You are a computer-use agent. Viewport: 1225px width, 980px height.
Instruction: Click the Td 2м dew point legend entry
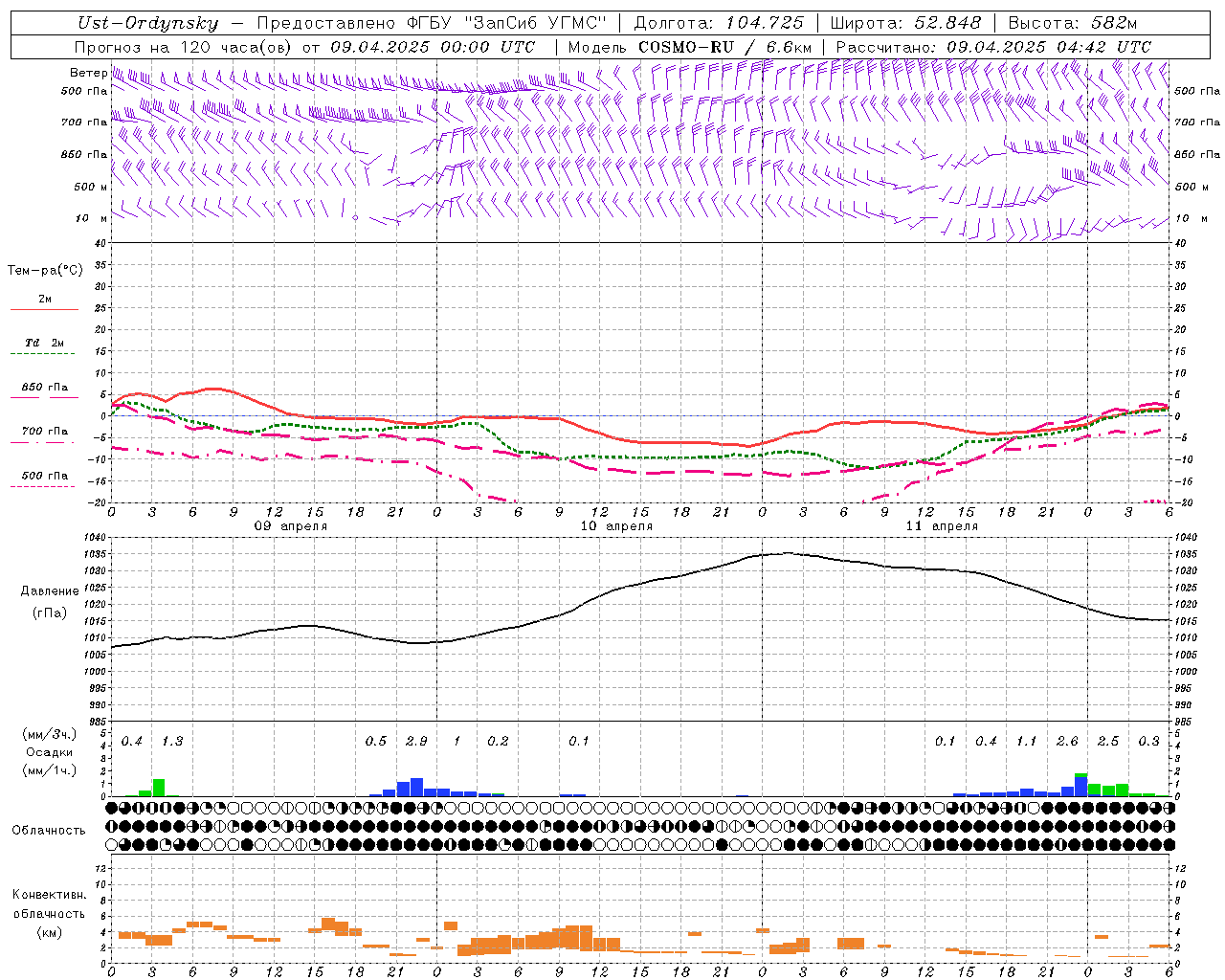[45, 343]
